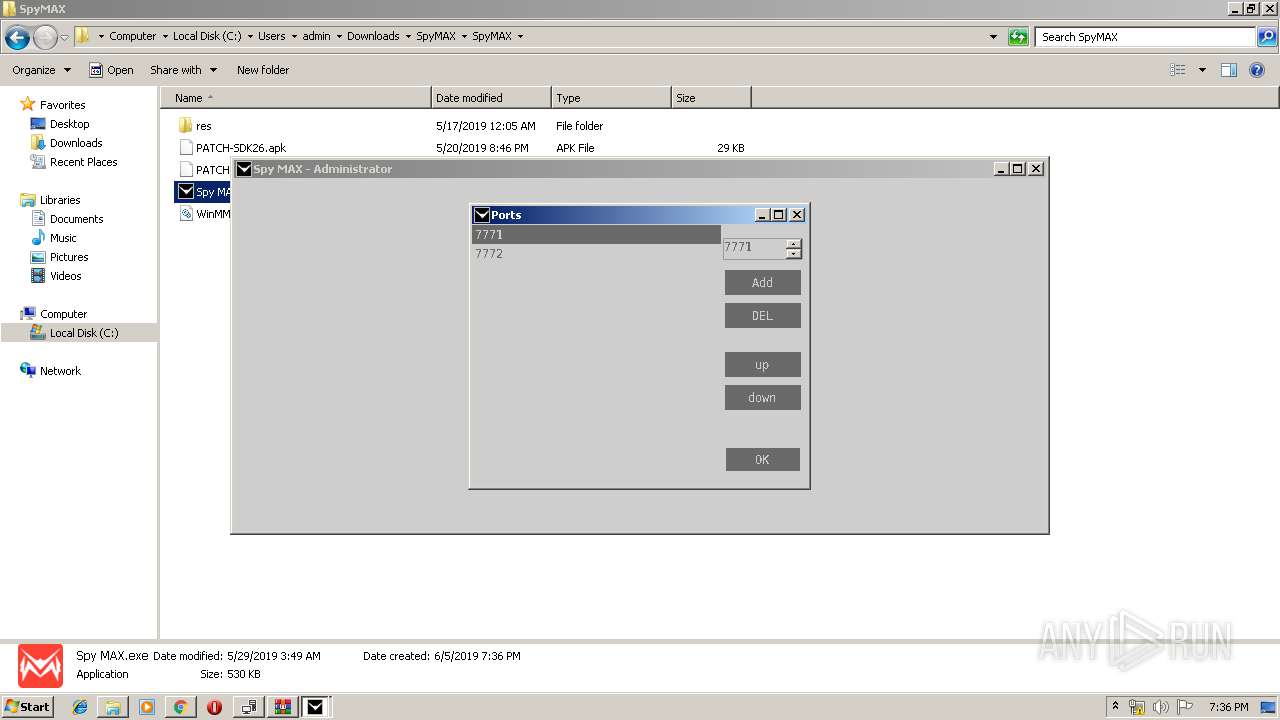Go back in Explorer navigation

17,38
